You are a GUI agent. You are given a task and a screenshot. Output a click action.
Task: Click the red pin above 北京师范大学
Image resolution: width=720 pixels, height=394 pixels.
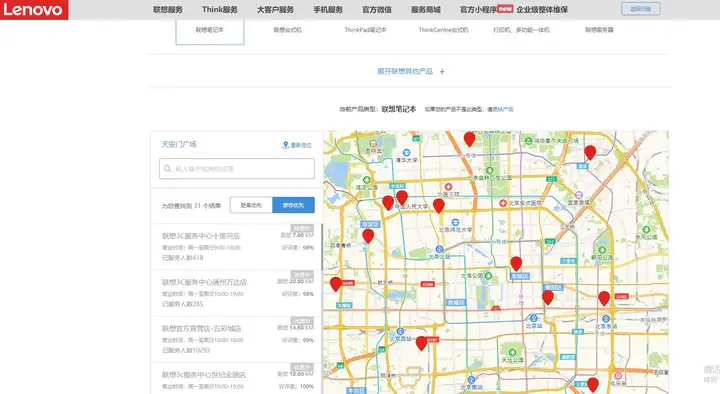[439, 205]
